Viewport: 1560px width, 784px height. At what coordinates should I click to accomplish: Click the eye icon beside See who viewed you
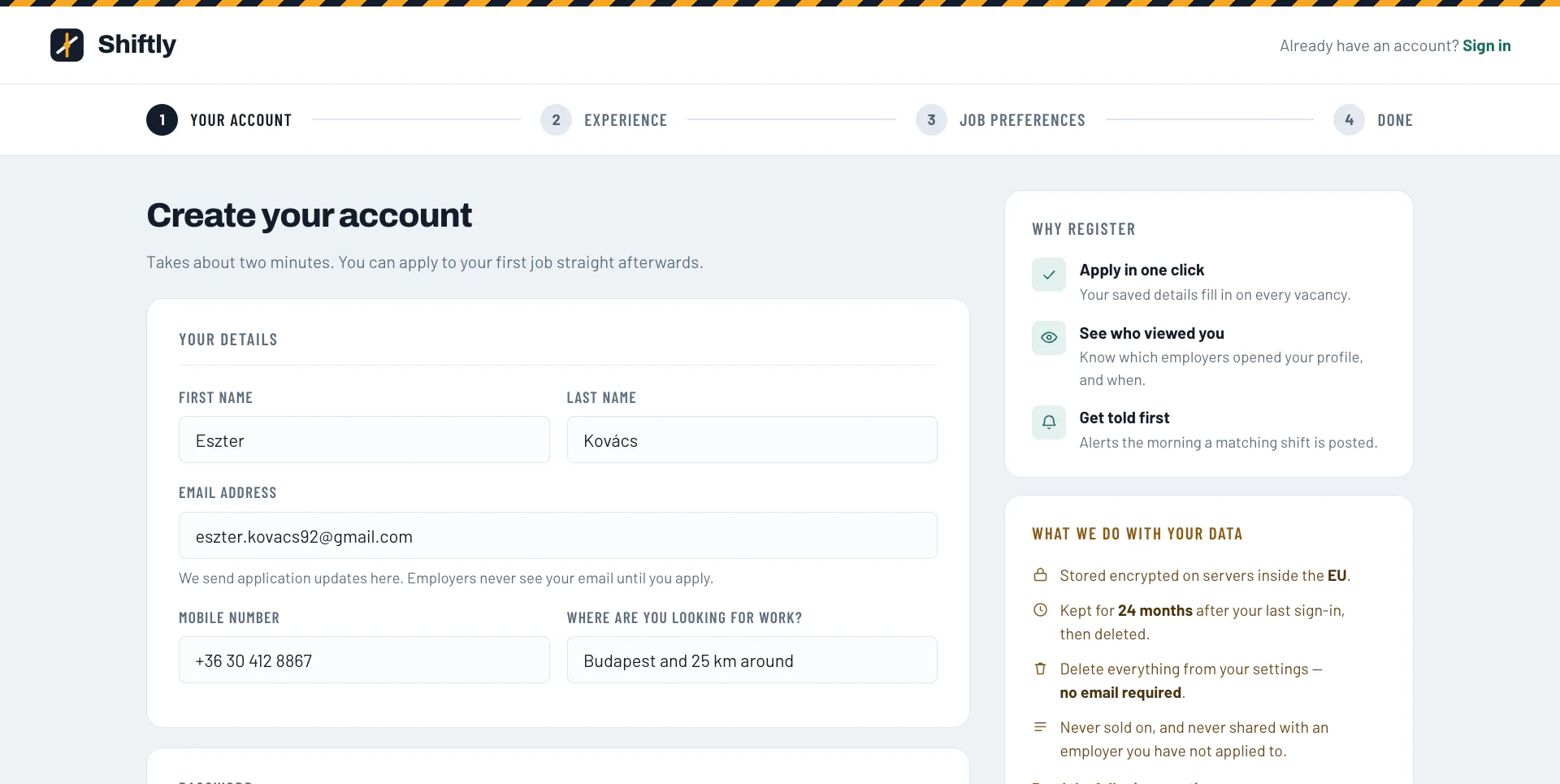tap(1049, 337)
